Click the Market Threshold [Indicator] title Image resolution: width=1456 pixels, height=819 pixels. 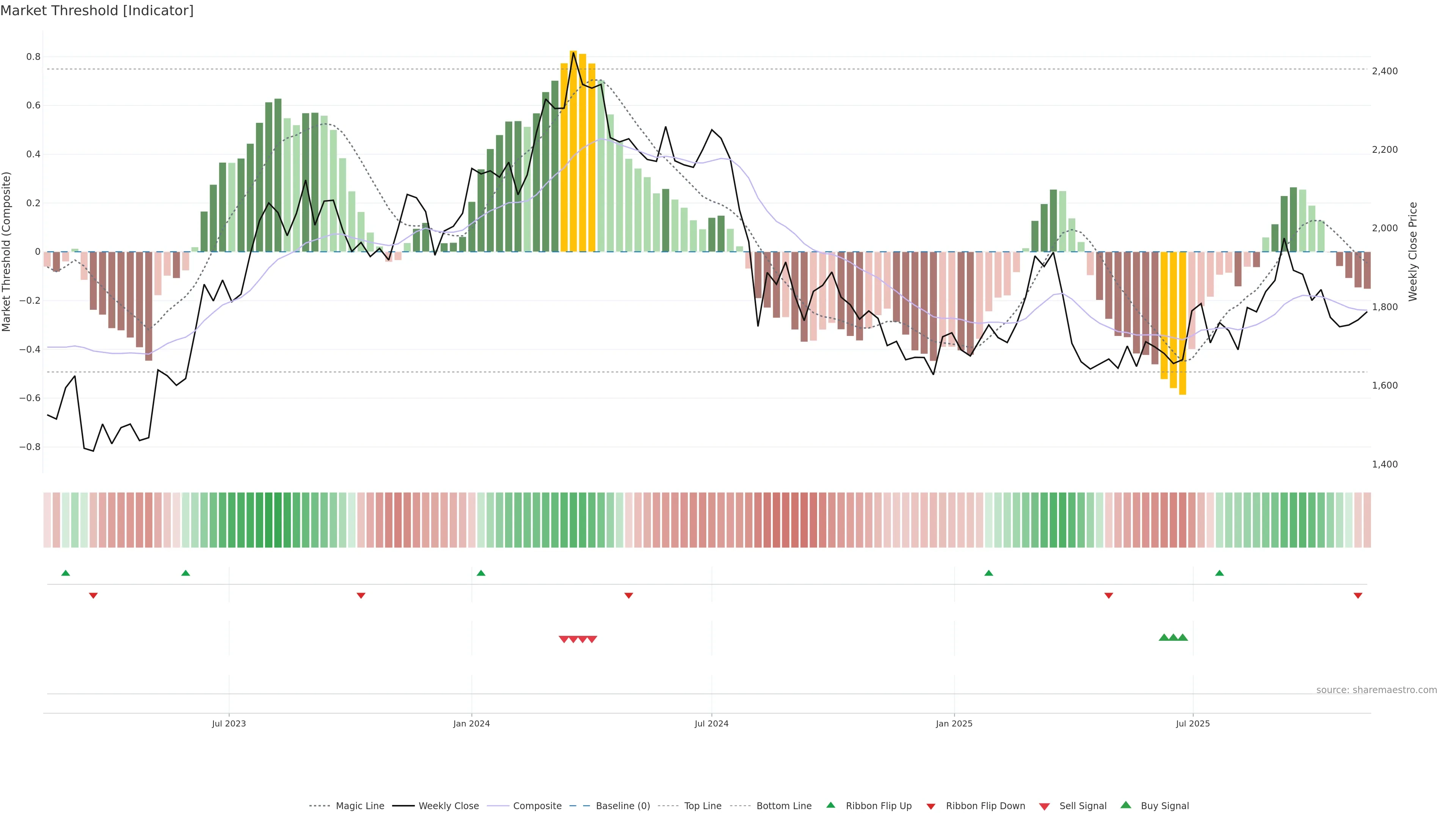click(97, 11)
